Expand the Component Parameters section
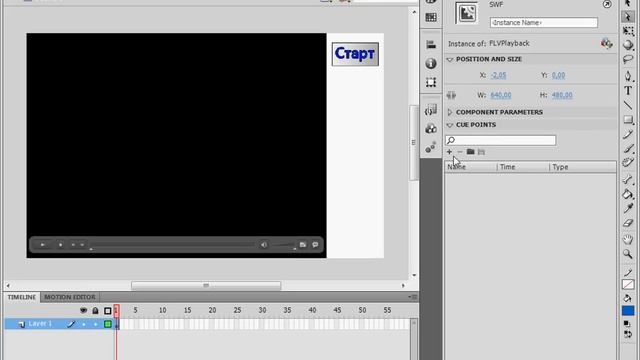Screen dimensions: 640x360 coord(450,112)
